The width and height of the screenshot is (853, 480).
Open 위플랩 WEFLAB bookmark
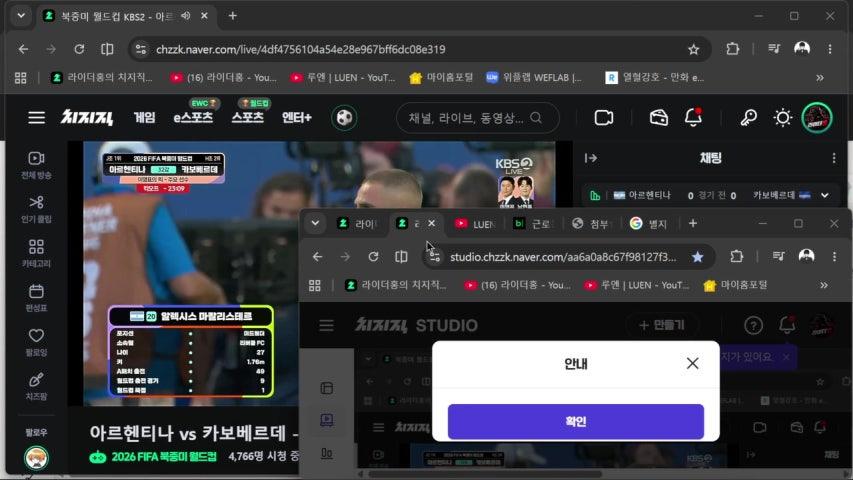pos(534,78)
